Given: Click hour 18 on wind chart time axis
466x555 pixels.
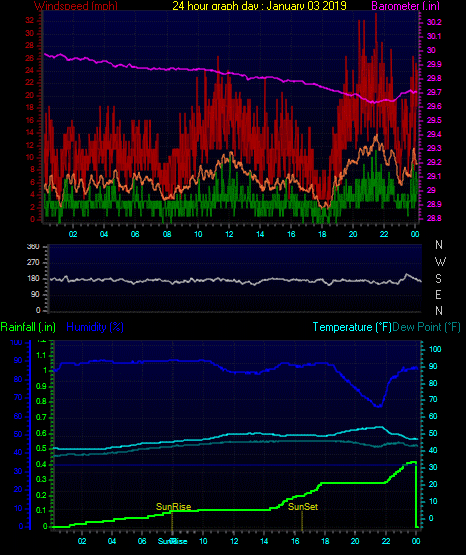Looking at the screenshot, I should pyautogui.click(x=322, y=234).
